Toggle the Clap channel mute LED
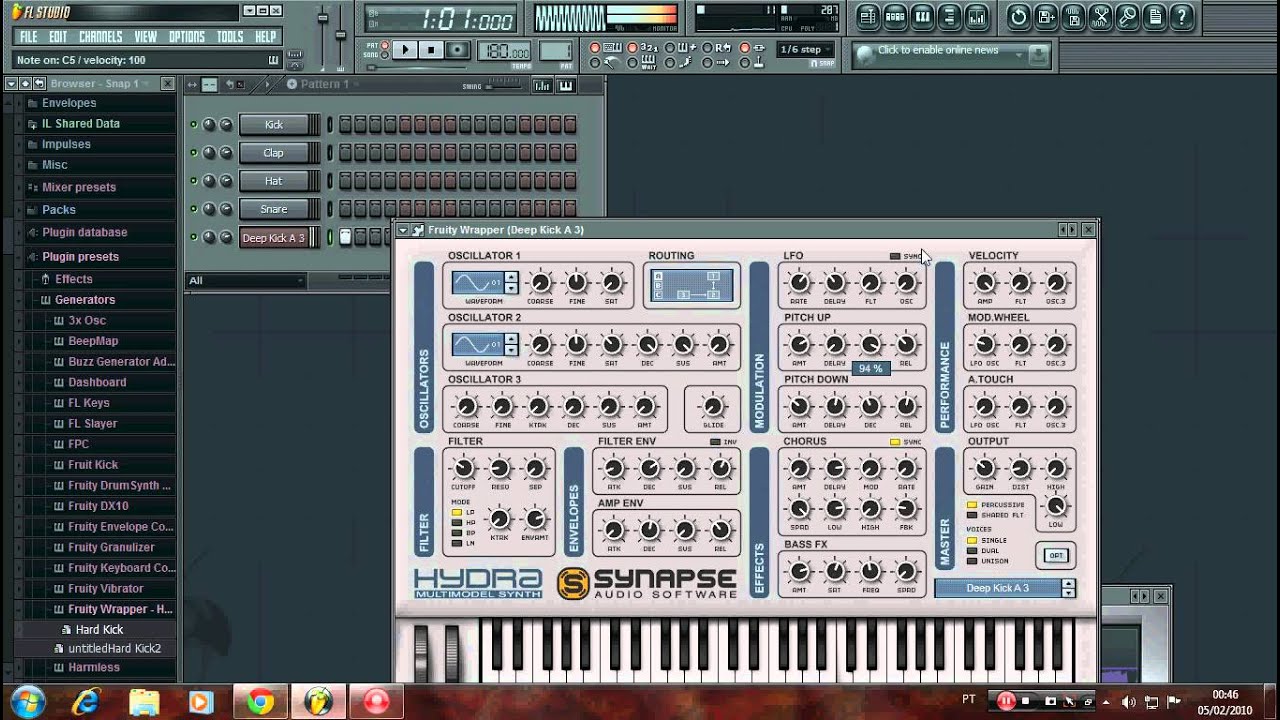Image resolution: width=1280 pixels, height=720 pixels. (194, 153)
